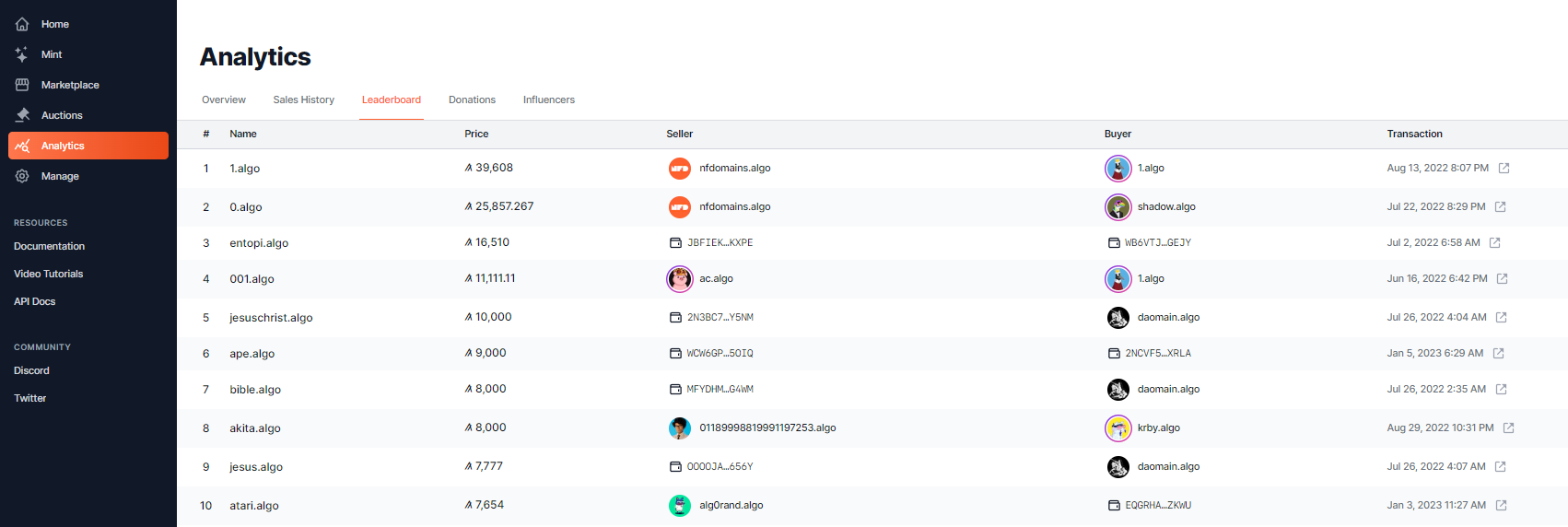Screen dimensions: 1568x527
Task: Click nfdomains.algo avatar in first row
Action: (x=679, y=169)
